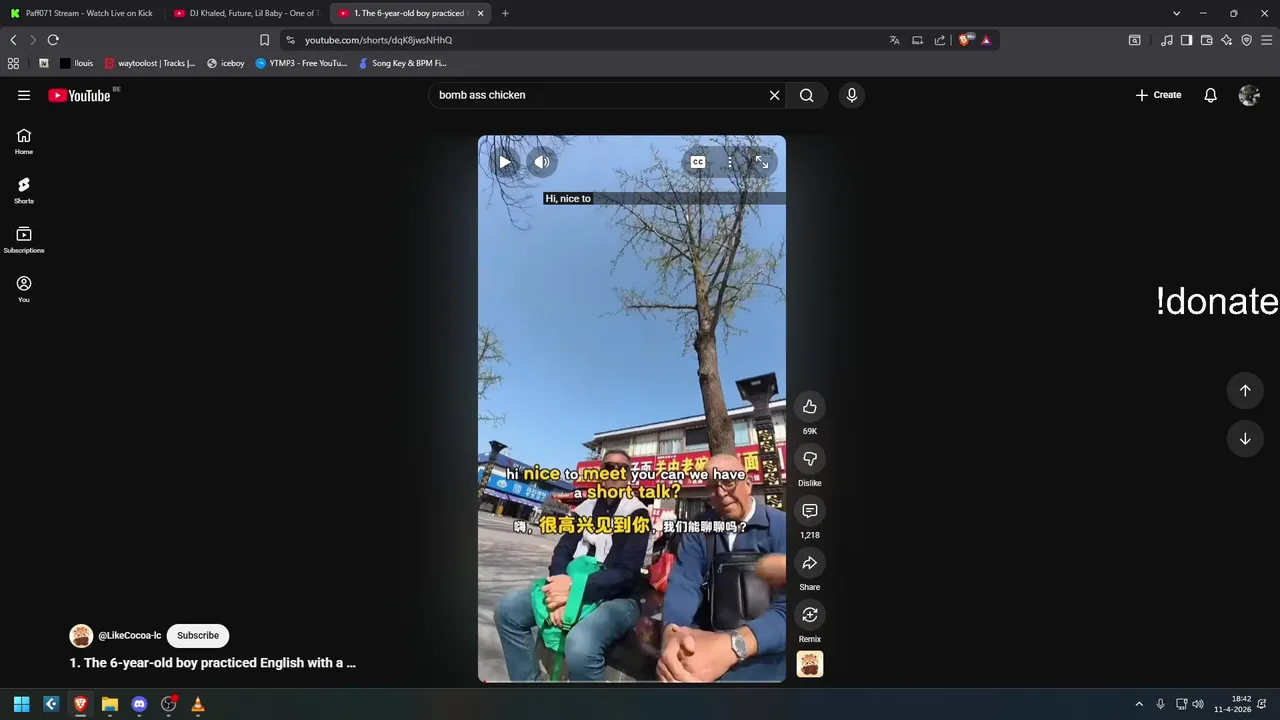Open the Brave Wallet icon
This screenshot has width=1280, height=720.
tap(1206, 40)
